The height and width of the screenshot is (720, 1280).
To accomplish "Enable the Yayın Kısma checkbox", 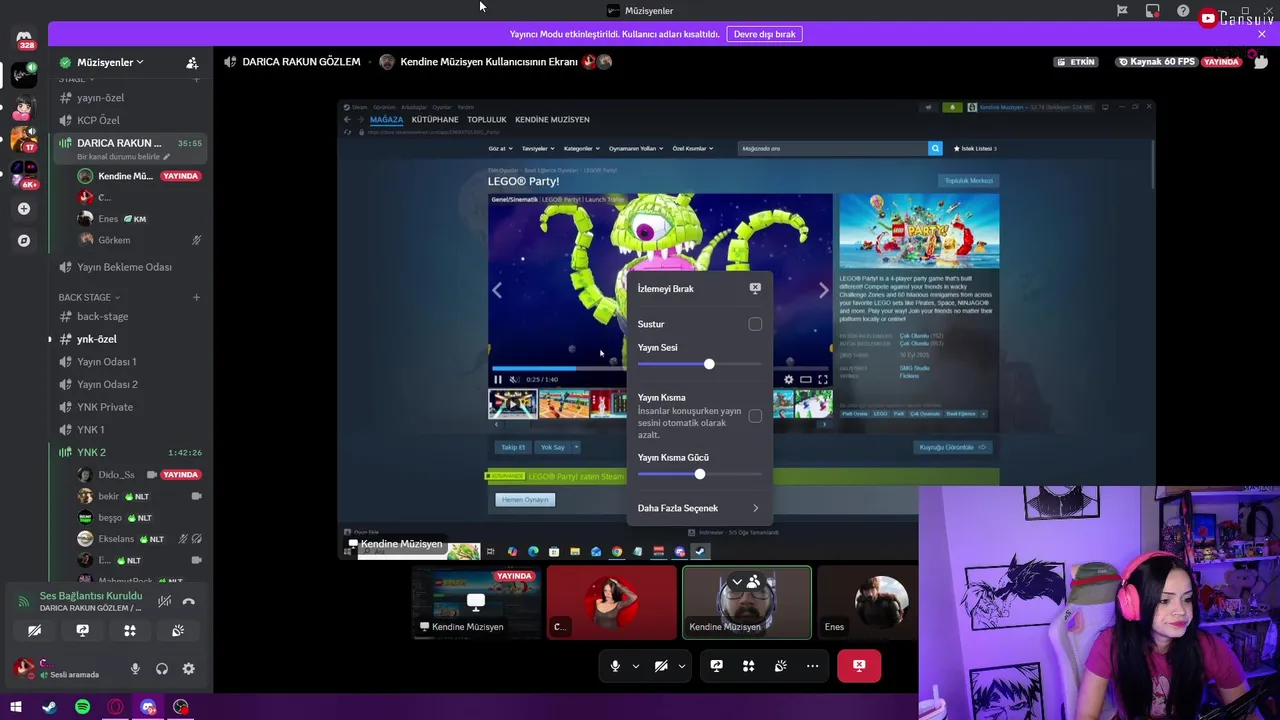I will coord(755,416).
